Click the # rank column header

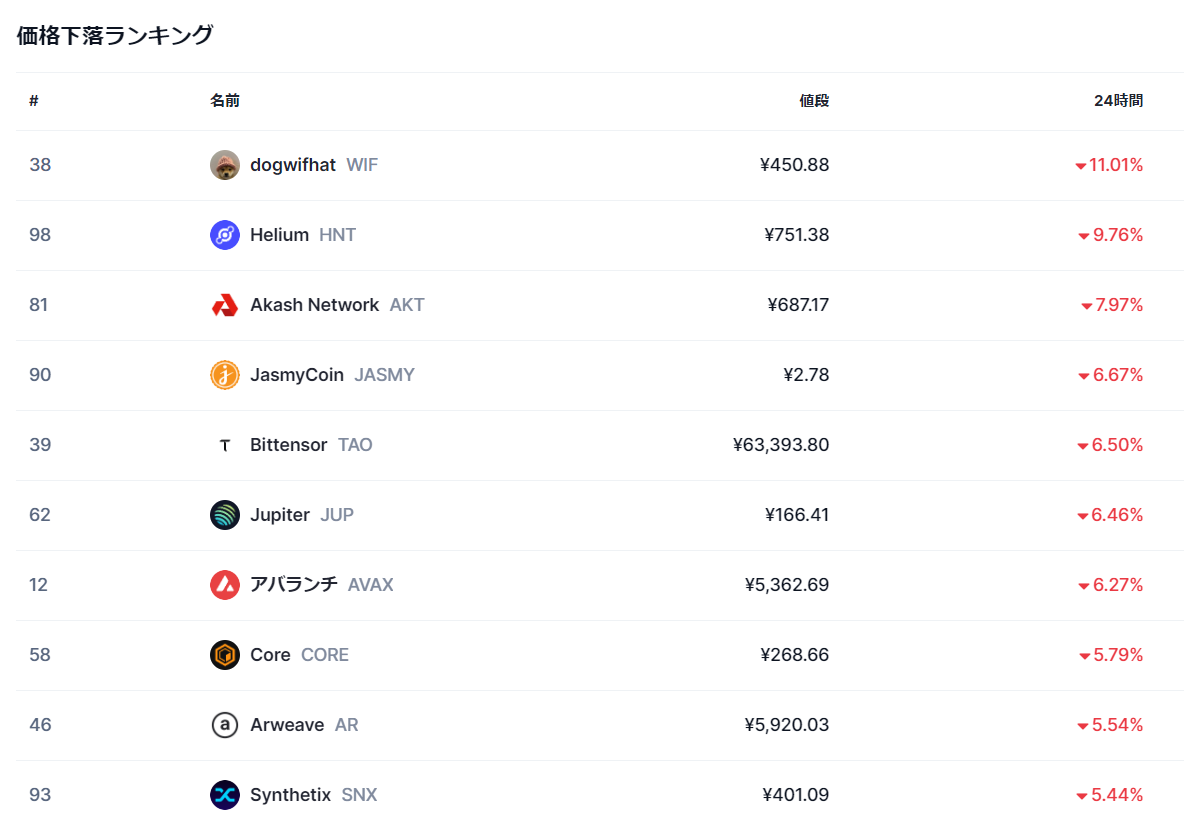coord(34,101)
